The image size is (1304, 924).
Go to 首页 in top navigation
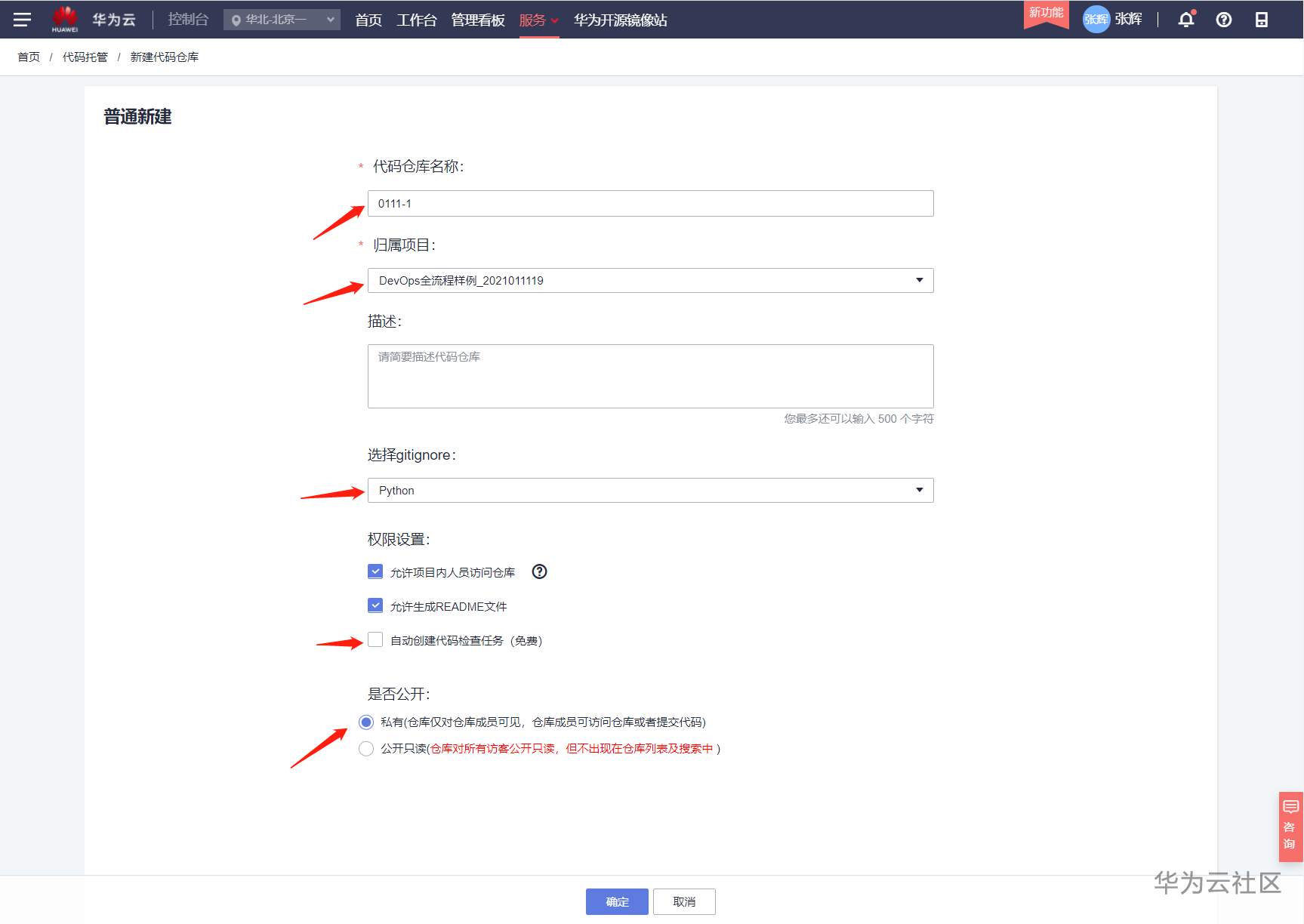point(368,20)
